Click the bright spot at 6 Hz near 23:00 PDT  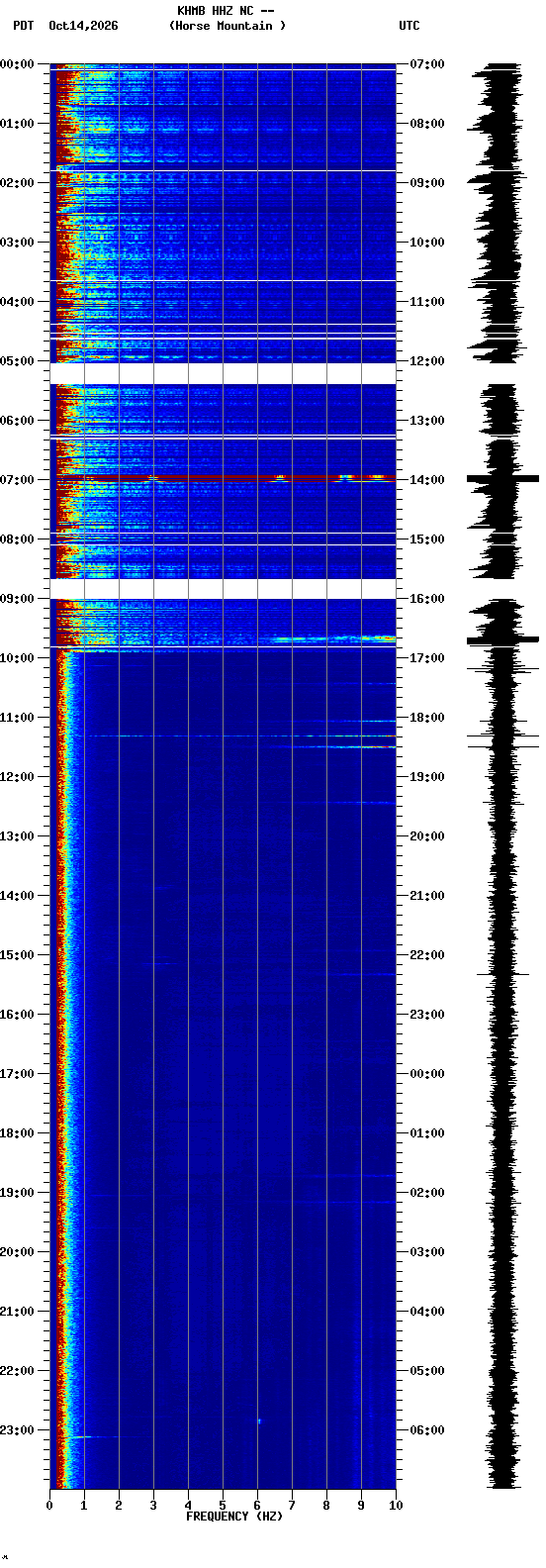coord(259,1421)
